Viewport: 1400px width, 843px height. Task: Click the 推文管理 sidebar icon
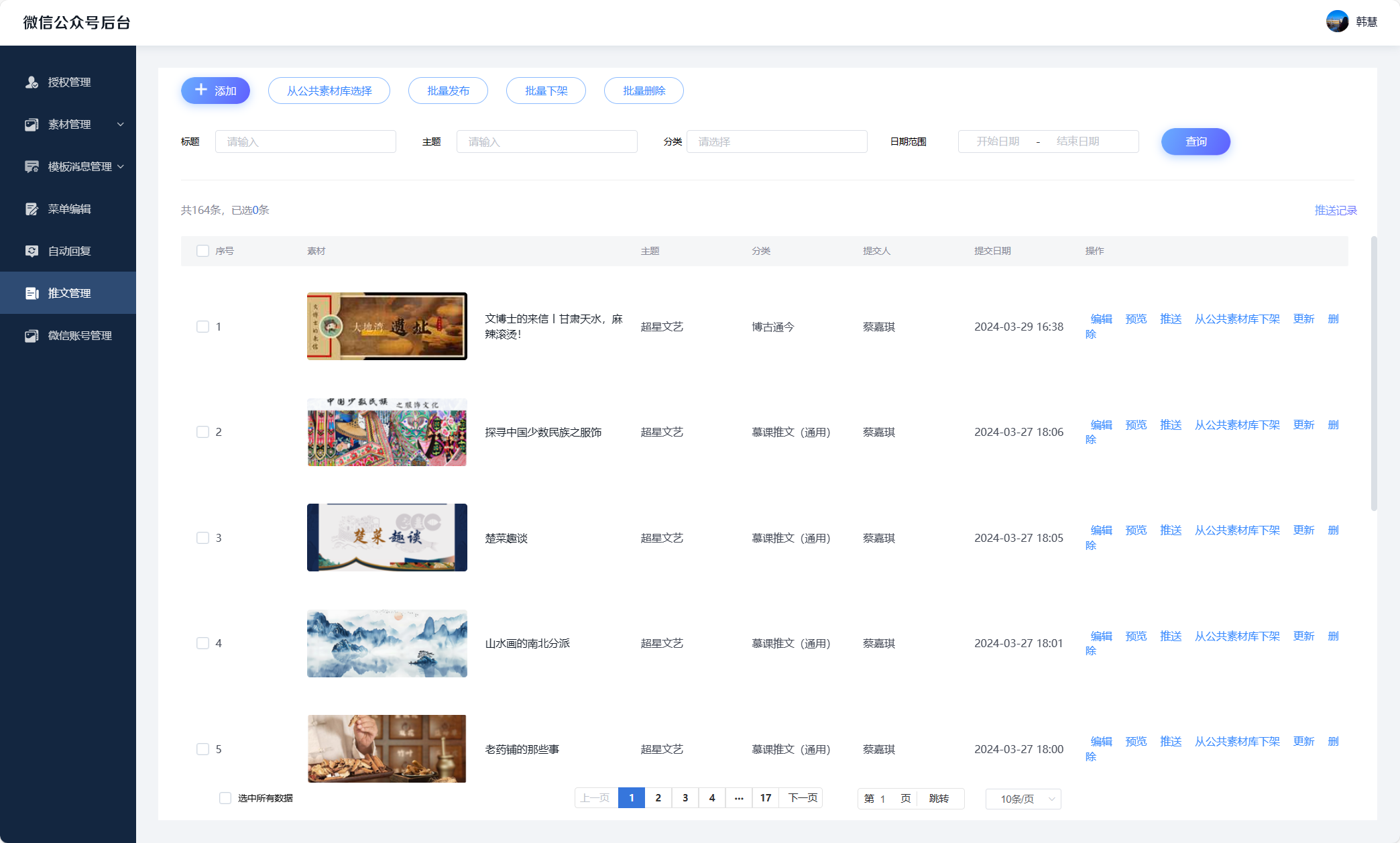[x=32, y=294]
